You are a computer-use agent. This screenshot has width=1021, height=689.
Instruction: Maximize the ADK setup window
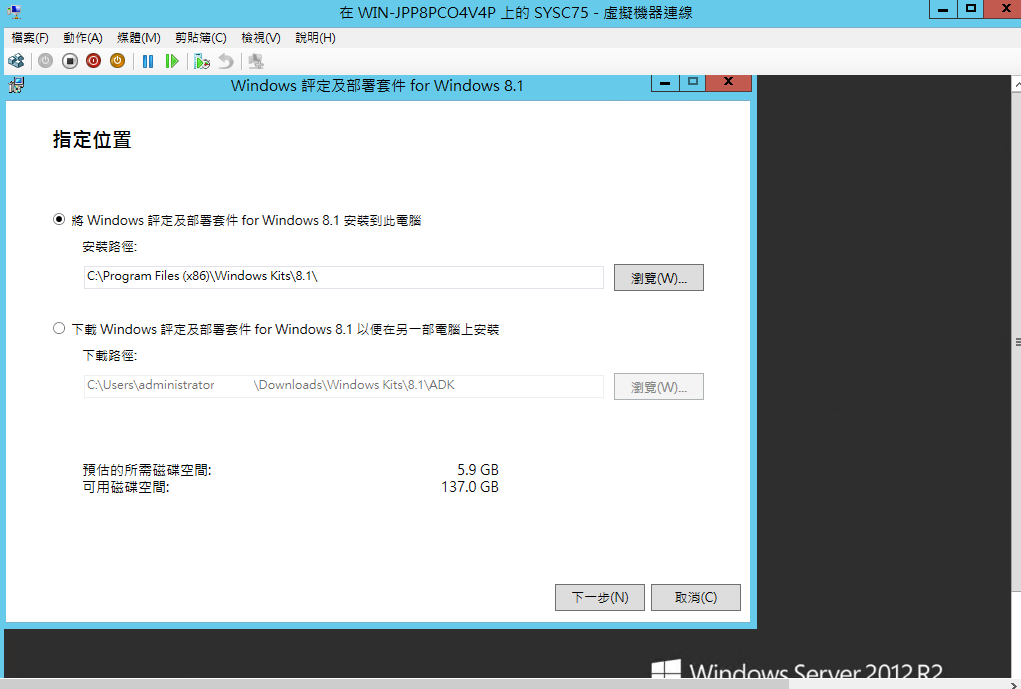pos(692,83)
